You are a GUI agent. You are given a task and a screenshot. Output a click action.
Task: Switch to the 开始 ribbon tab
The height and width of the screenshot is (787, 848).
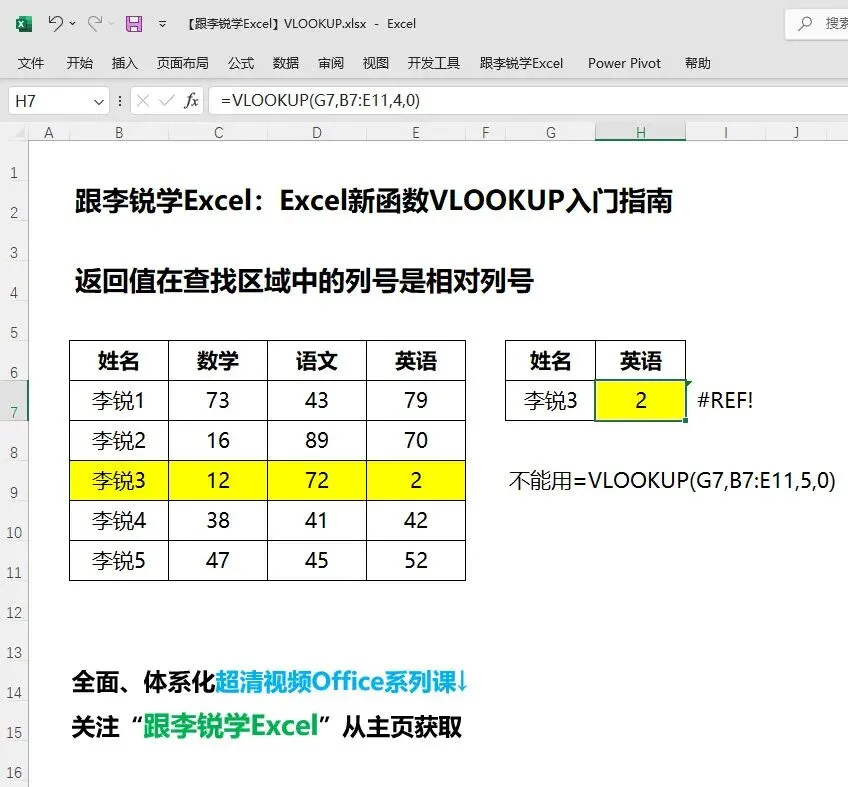80,63
